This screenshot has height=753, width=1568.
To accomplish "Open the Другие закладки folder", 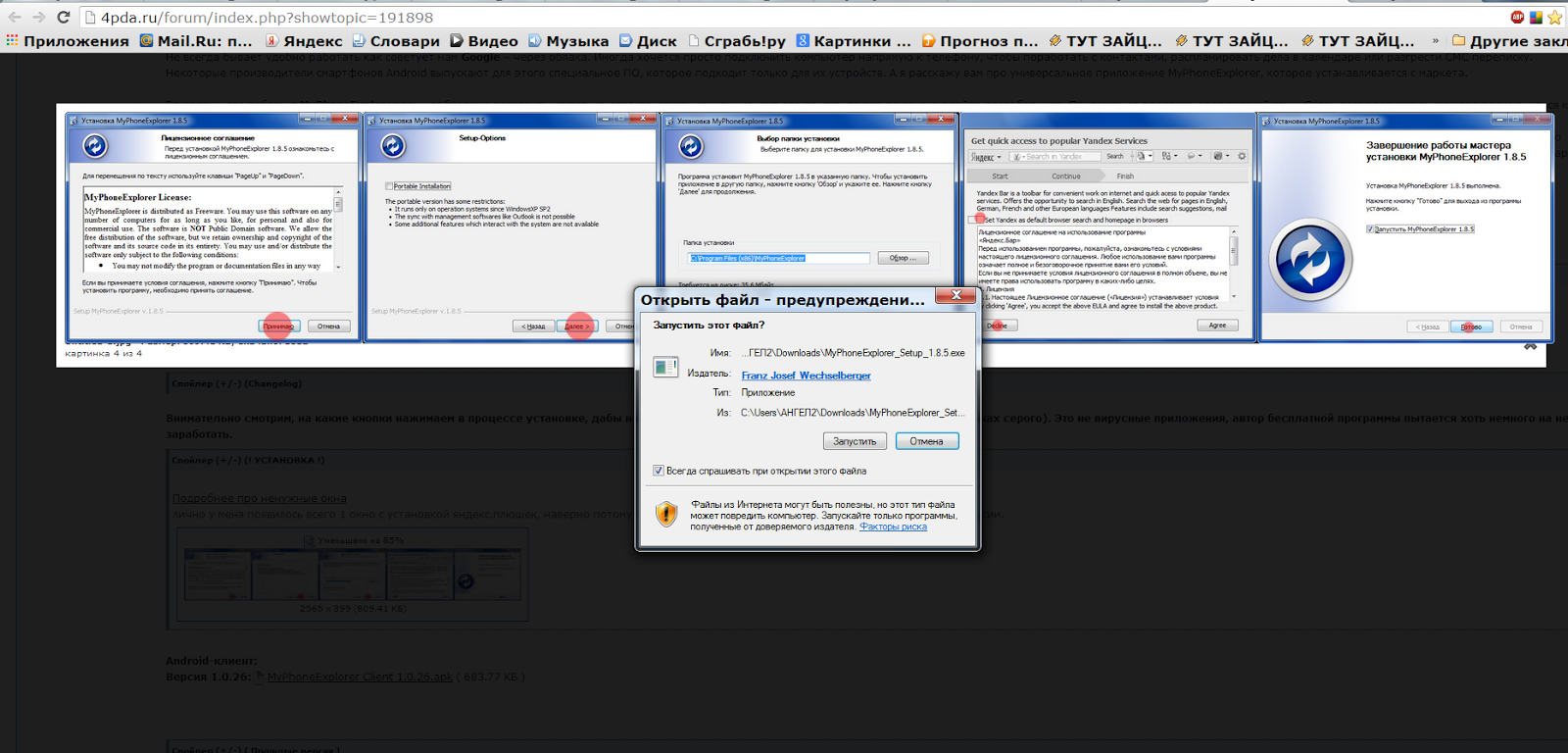I will point(1509,41).
